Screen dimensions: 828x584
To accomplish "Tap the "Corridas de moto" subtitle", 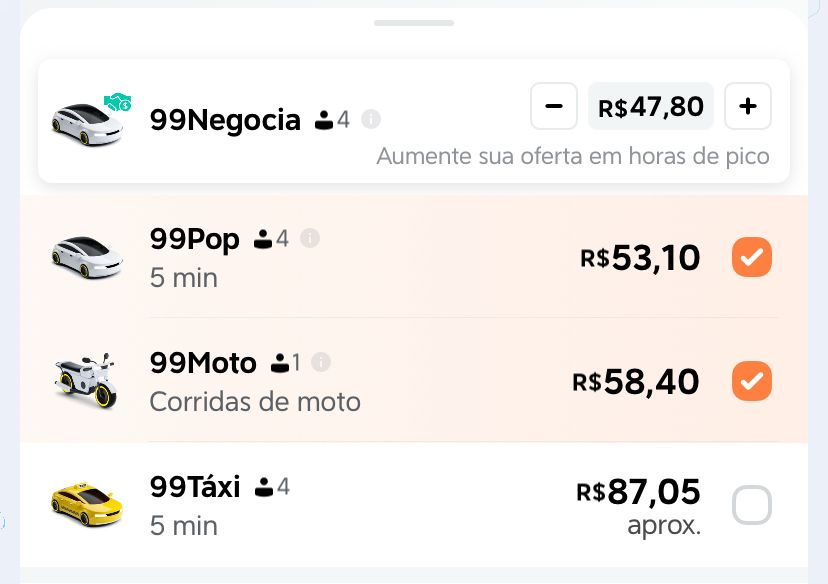I will coord(255,402).
